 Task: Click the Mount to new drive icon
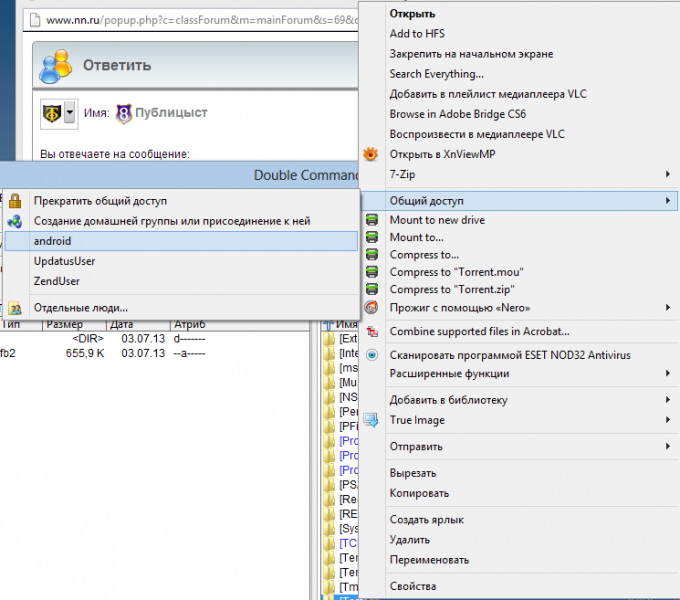click(371, 220)
